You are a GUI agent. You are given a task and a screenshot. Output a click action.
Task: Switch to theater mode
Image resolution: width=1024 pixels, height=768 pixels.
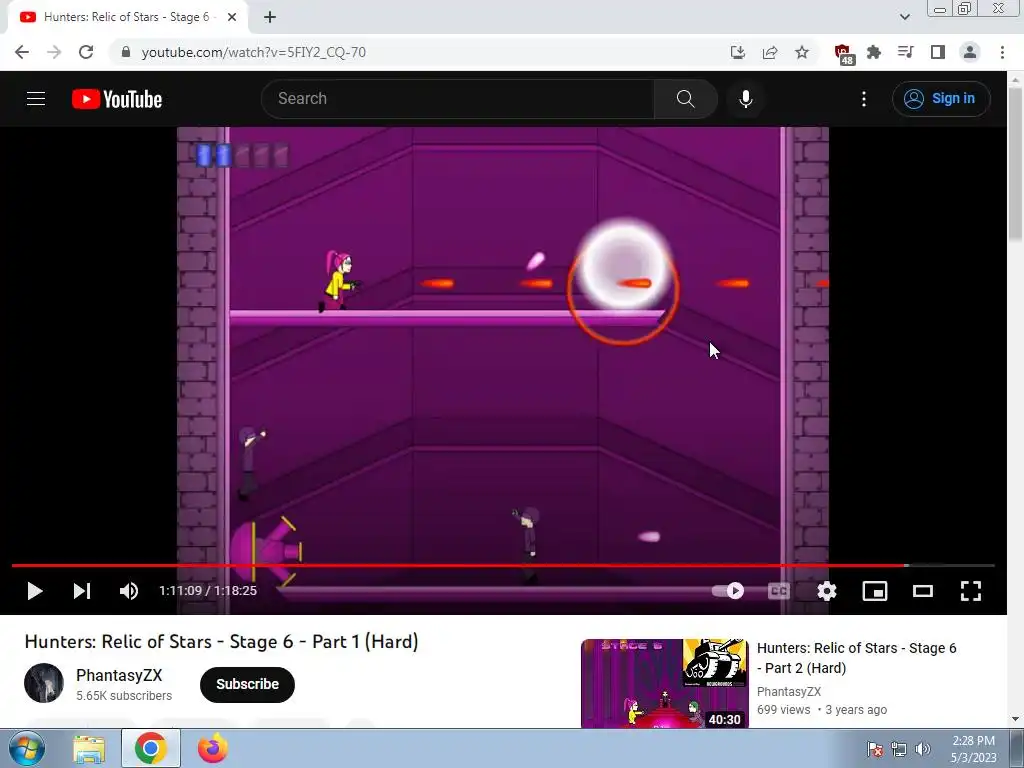923,591
